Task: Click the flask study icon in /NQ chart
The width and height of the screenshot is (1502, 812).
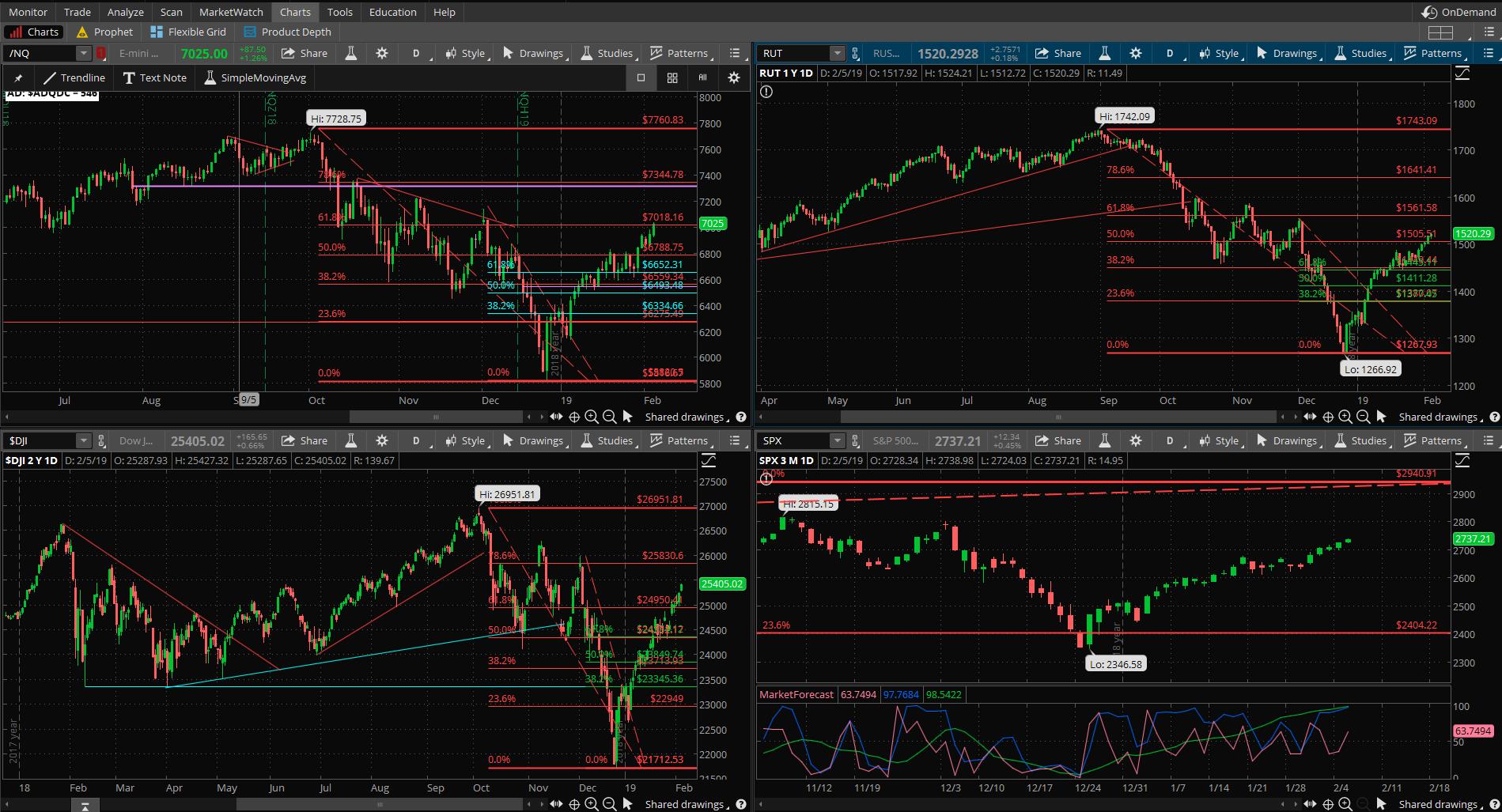Action: [x=351, y=53]
